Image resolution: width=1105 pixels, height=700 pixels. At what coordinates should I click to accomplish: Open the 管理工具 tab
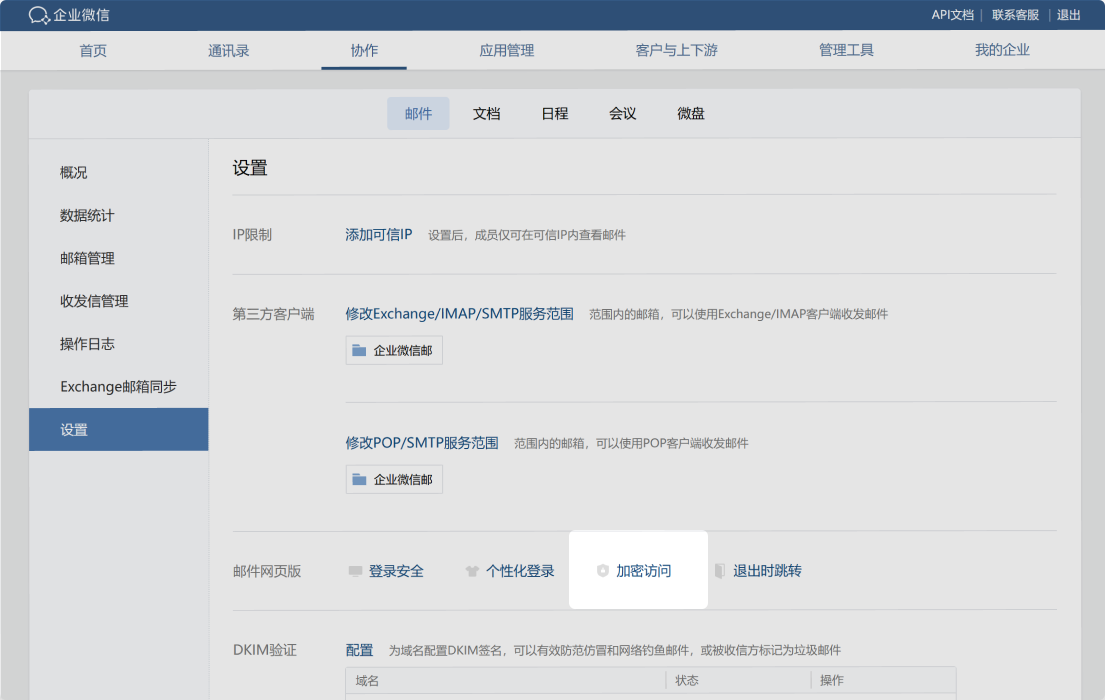(x=846, y=51)
